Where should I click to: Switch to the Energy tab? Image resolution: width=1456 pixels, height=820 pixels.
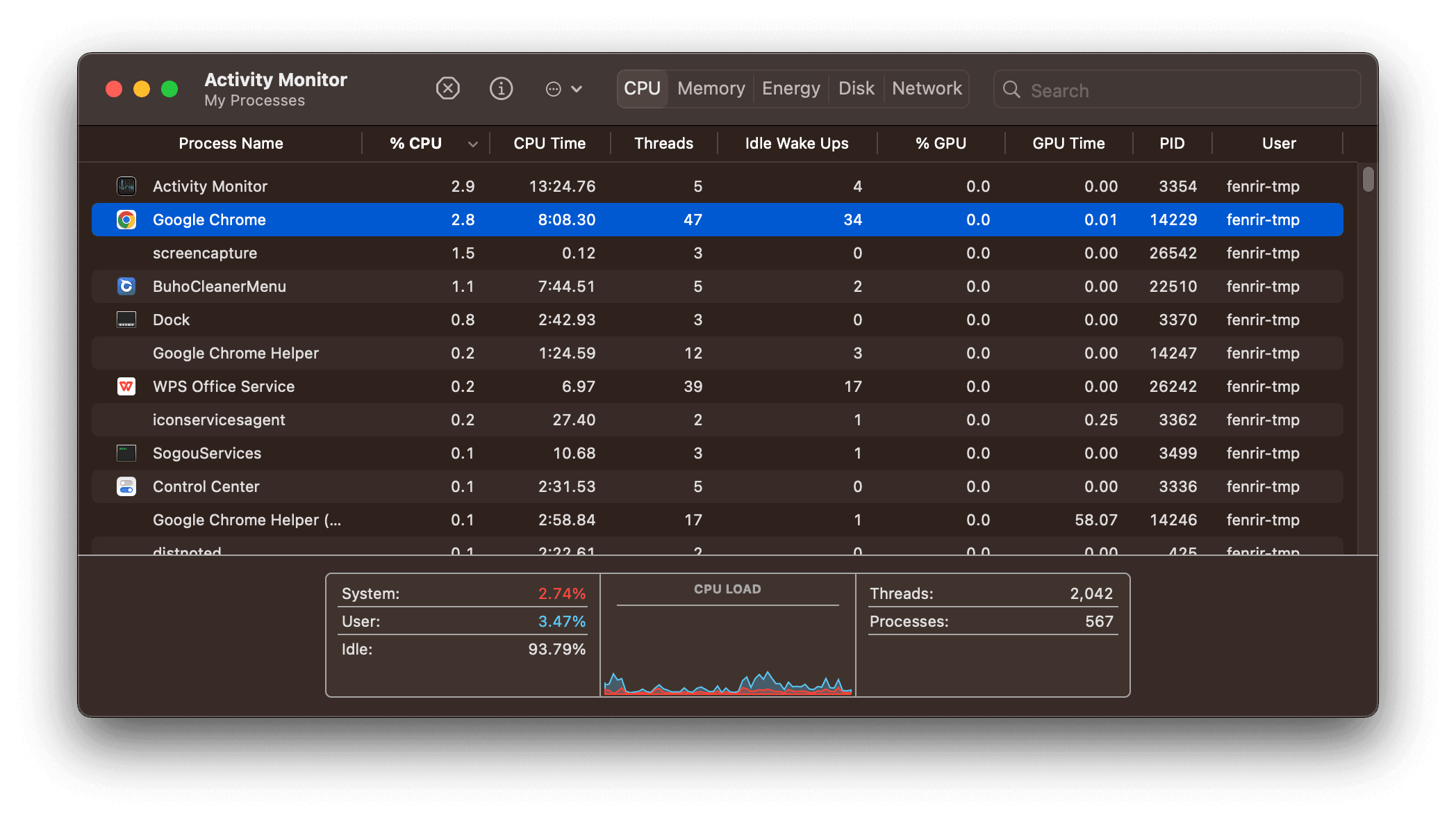790,88
